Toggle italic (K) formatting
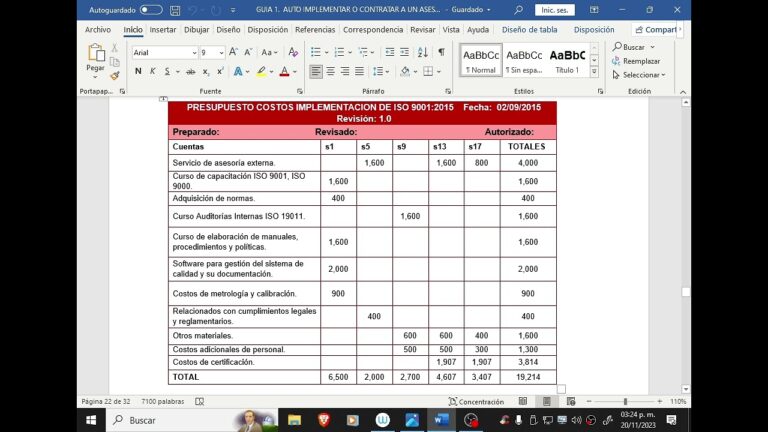The width and height of the screenshot is (768, 432). click(x=153, y=72)
